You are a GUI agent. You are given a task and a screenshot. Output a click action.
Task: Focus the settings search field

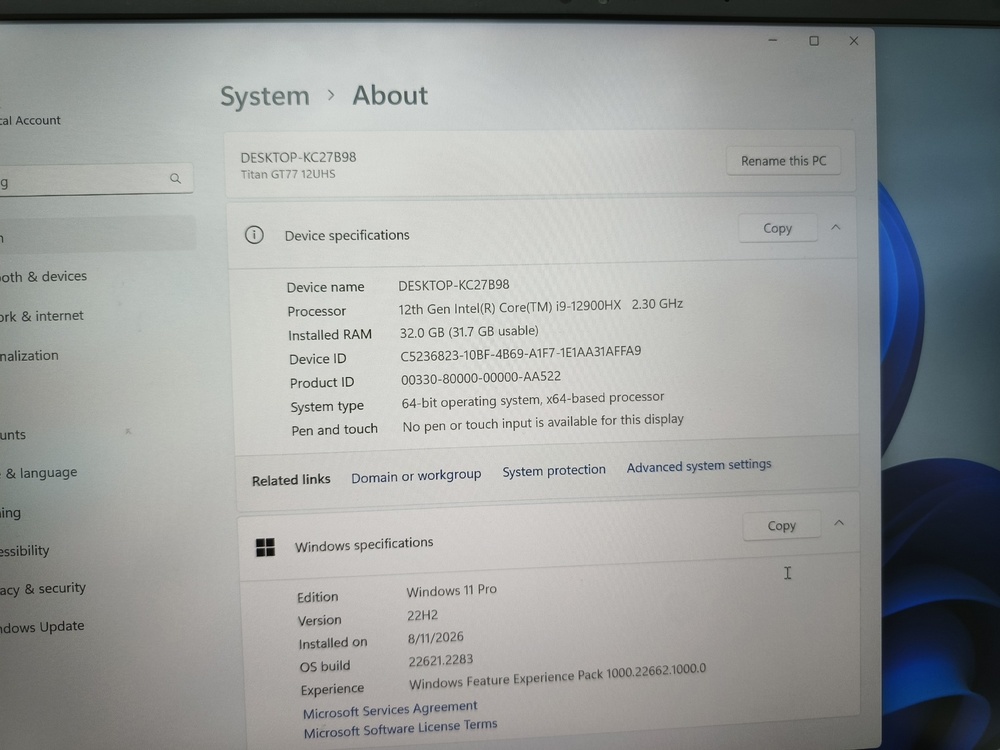pos(96,180)
